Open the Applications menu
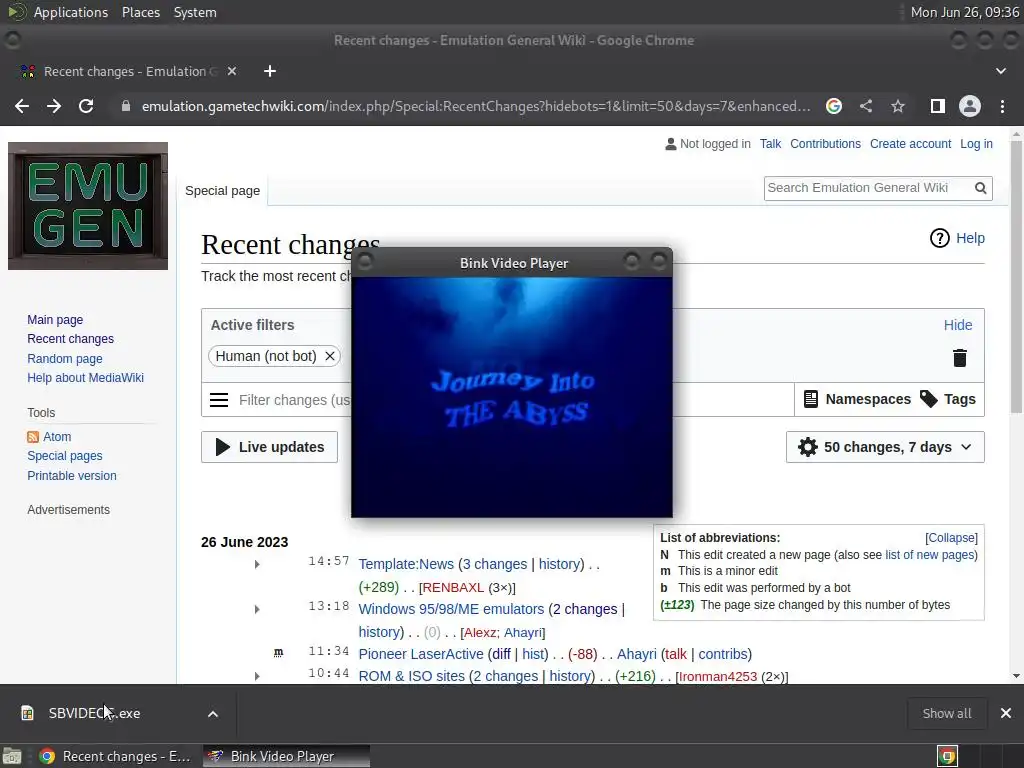The height and width of the screenshot is (768, 1024). click(70, 12)
